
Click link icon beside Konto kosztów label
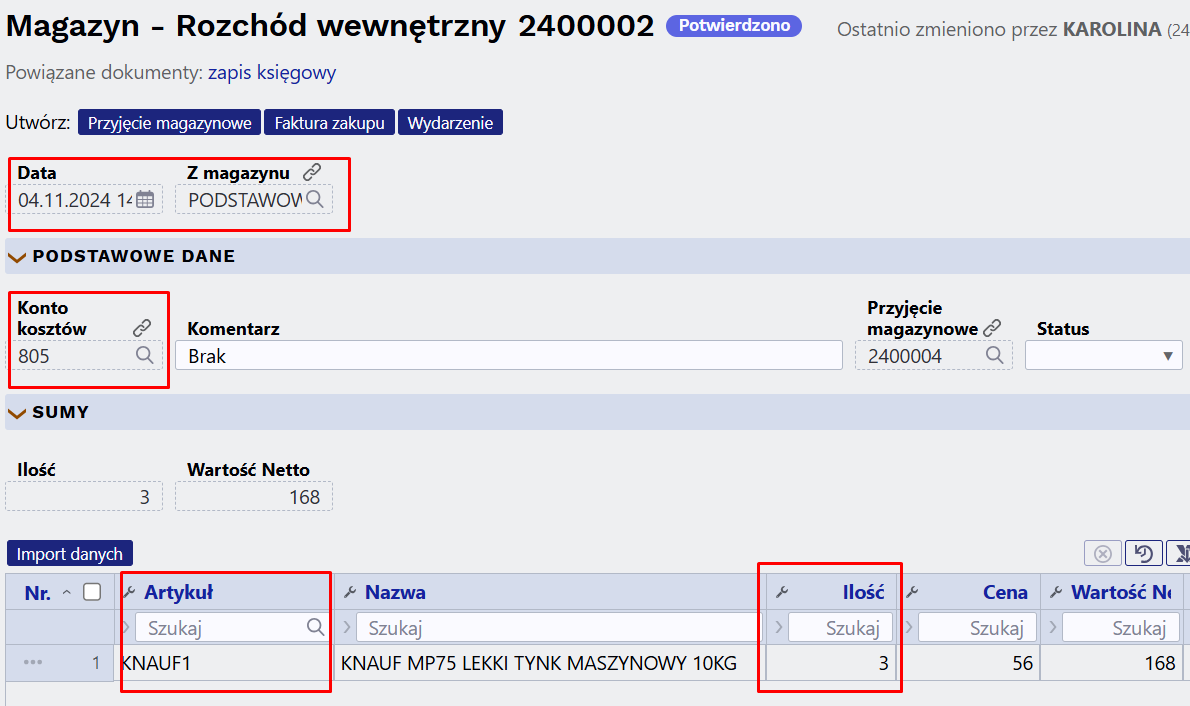tap(142, 328)
